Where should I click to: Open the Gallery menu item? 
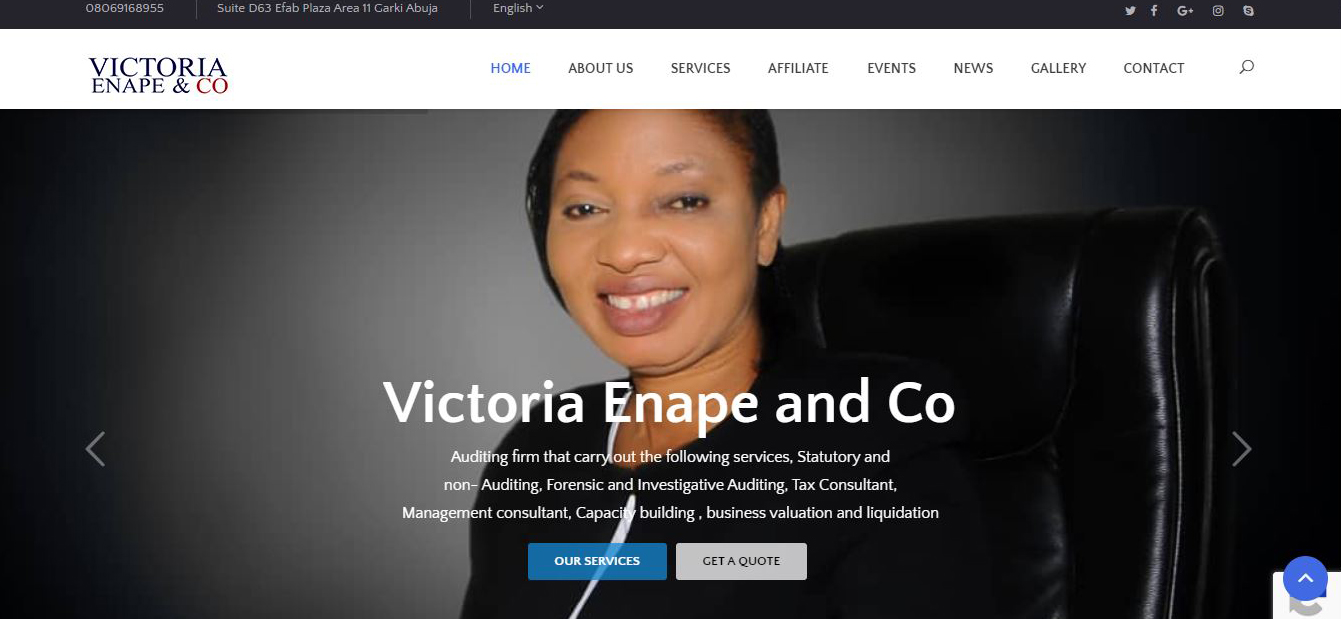[1058, 68]
